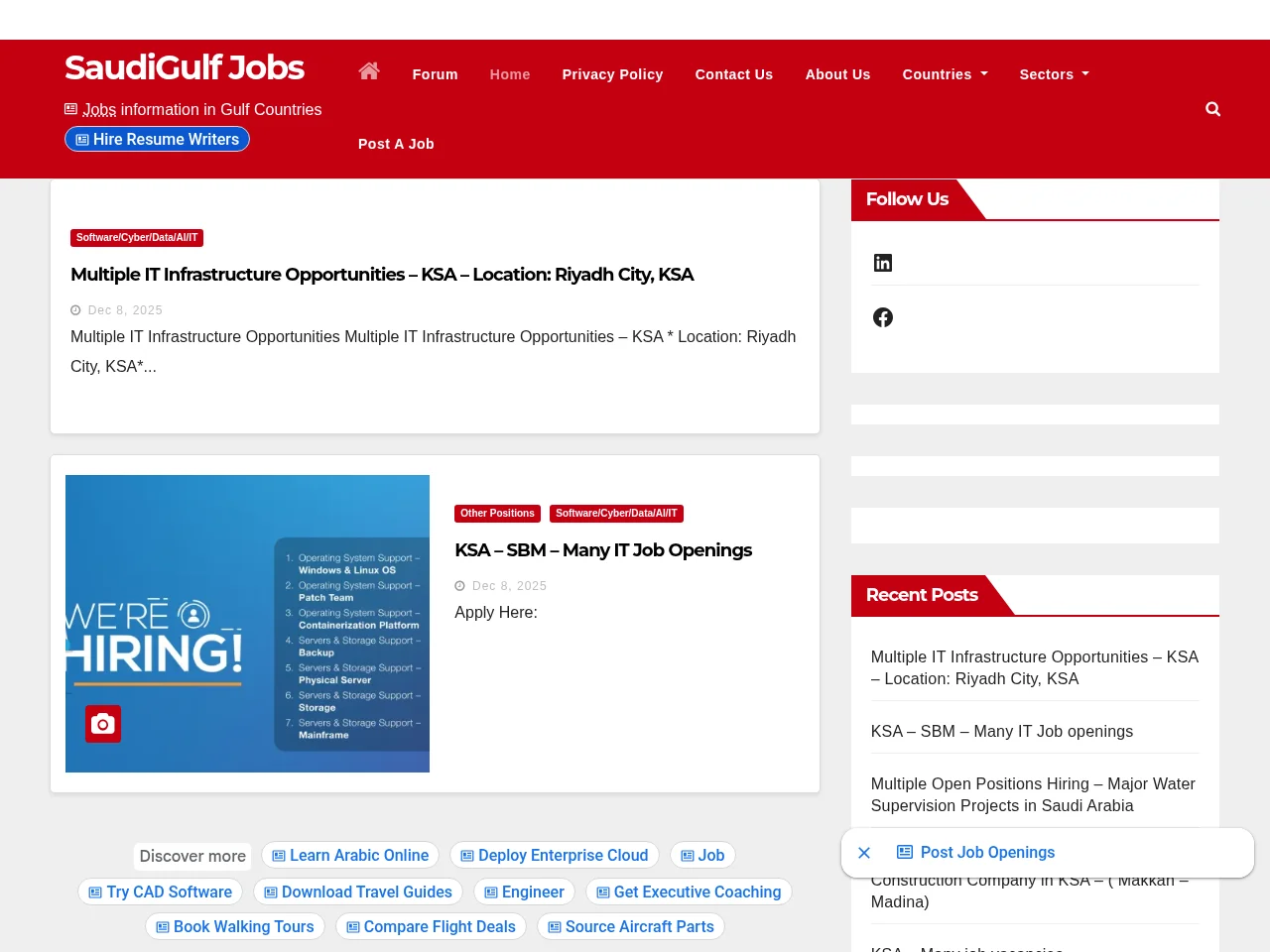Screen dimensions: 1270x952
Task: Open recent post Multiple Open Positions Hiring – Major Water
Action: click(1033, 795)
